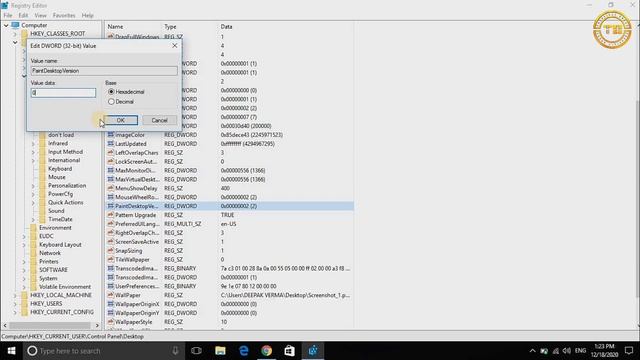Expand the HKEY_CLASSES_ROOT node
The image size is (640, 360).
[x=15, y=34]
